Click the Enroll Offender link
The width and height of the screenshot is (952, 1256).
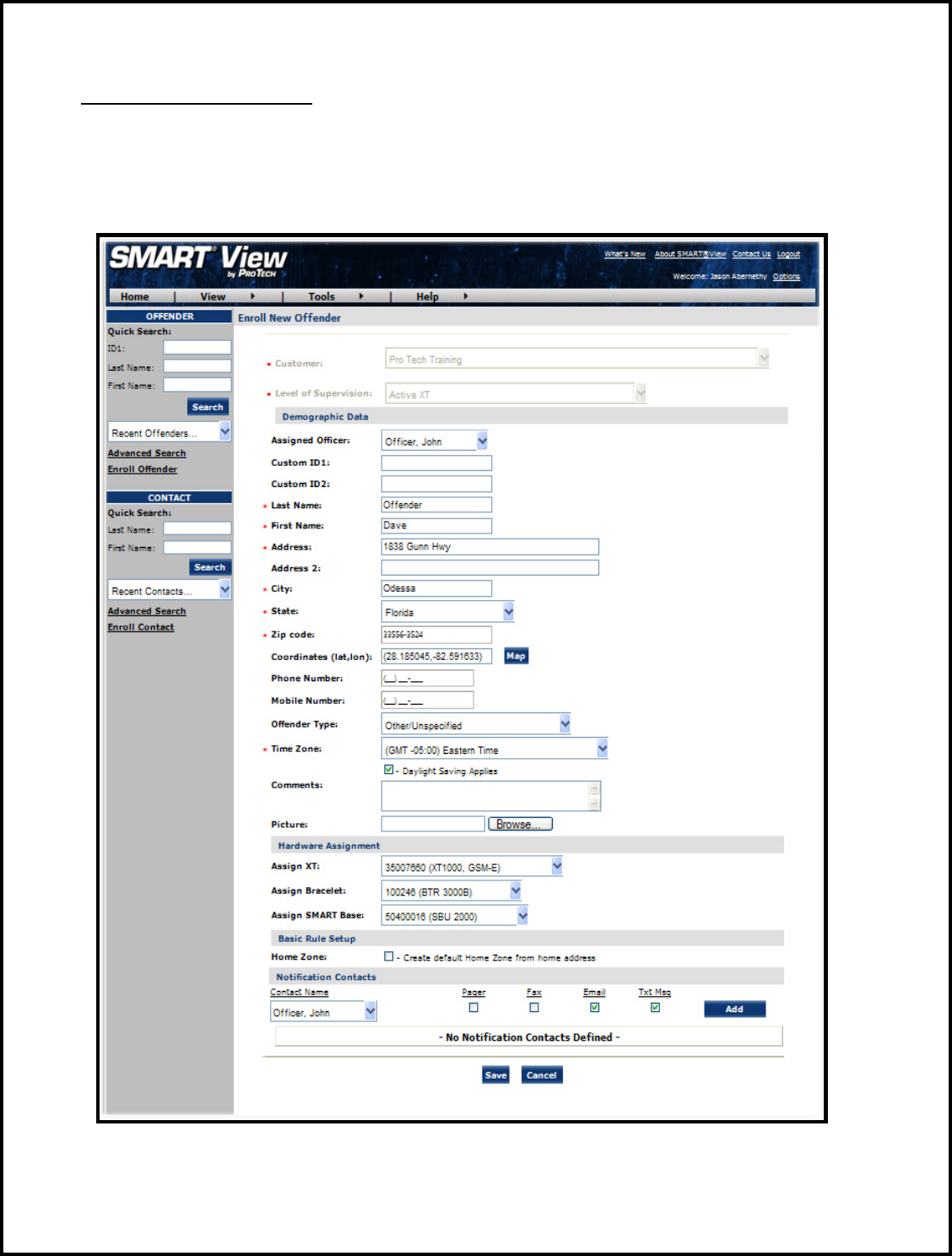click(x=143, y=469)
